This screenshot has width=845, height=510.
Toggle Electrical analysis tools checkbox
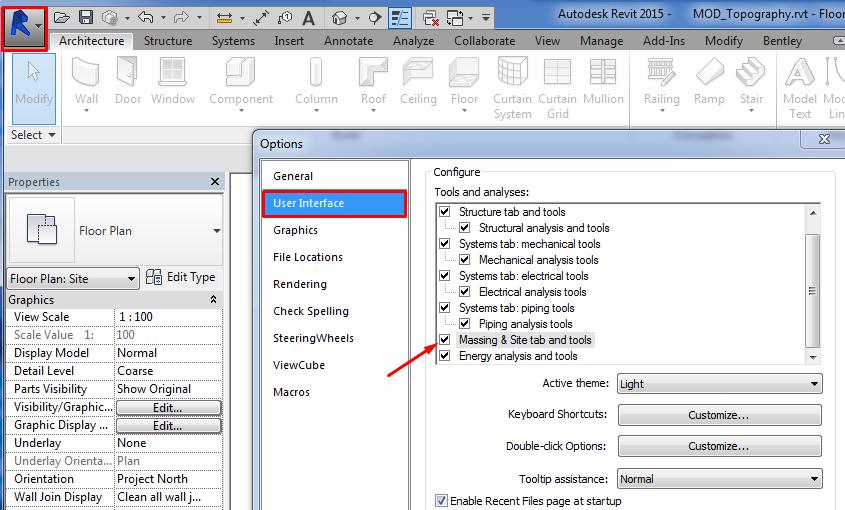pyautogui.click(x=465, y=292)
